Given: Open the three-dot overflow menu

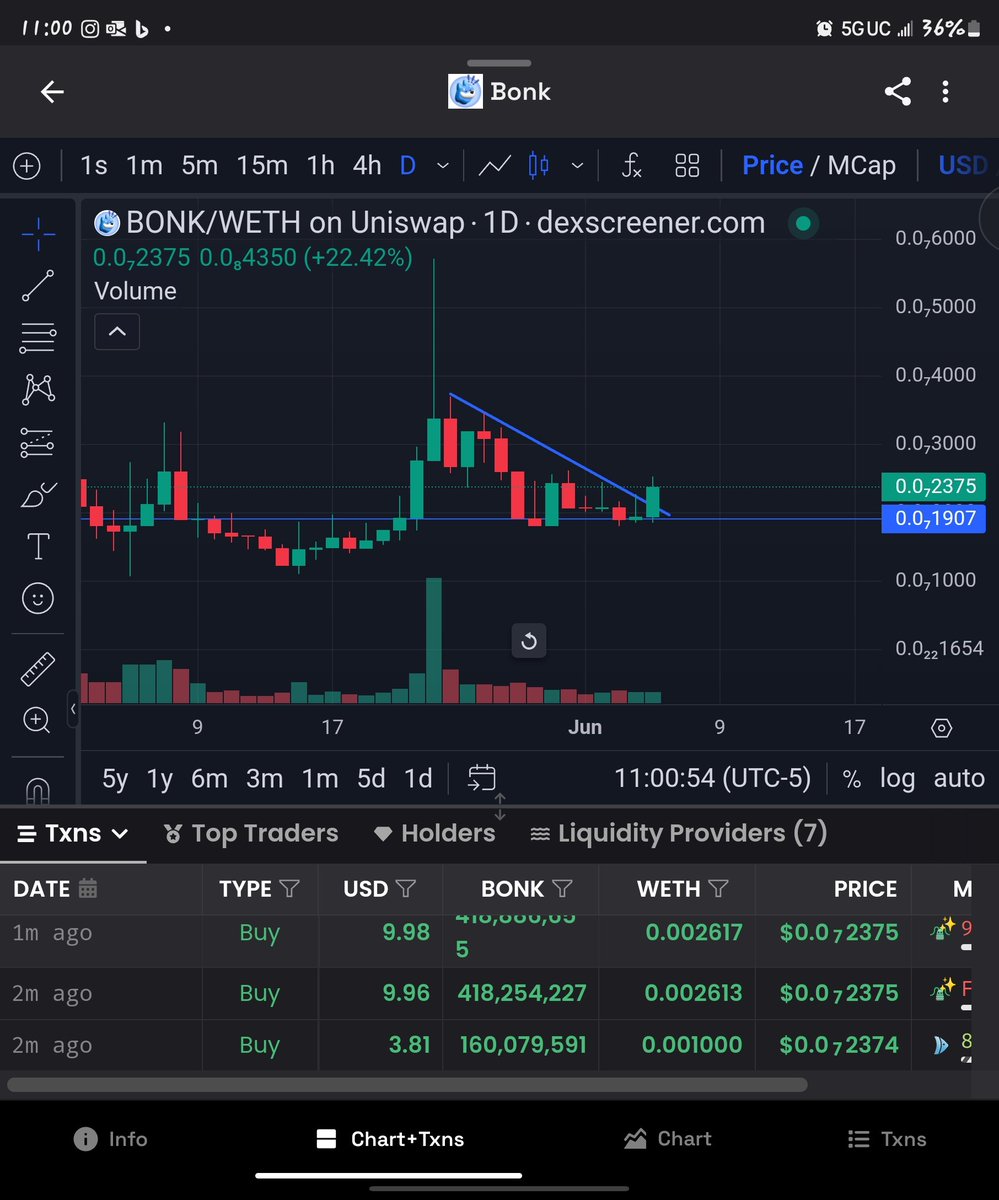Looking at the screenshot, I should pos(945,92).
